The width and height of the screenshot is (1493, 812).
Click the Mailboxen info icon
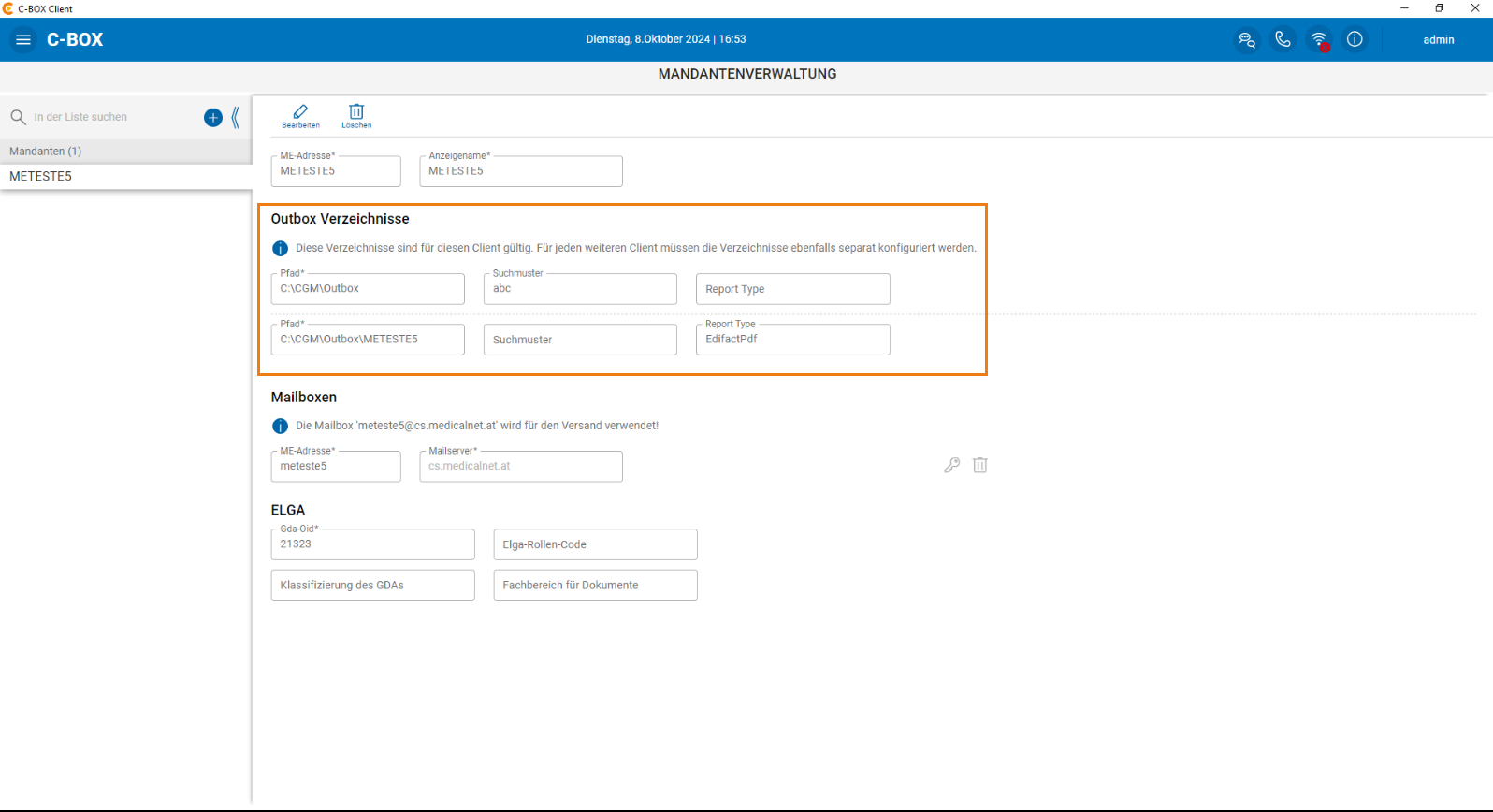point(280,427)
